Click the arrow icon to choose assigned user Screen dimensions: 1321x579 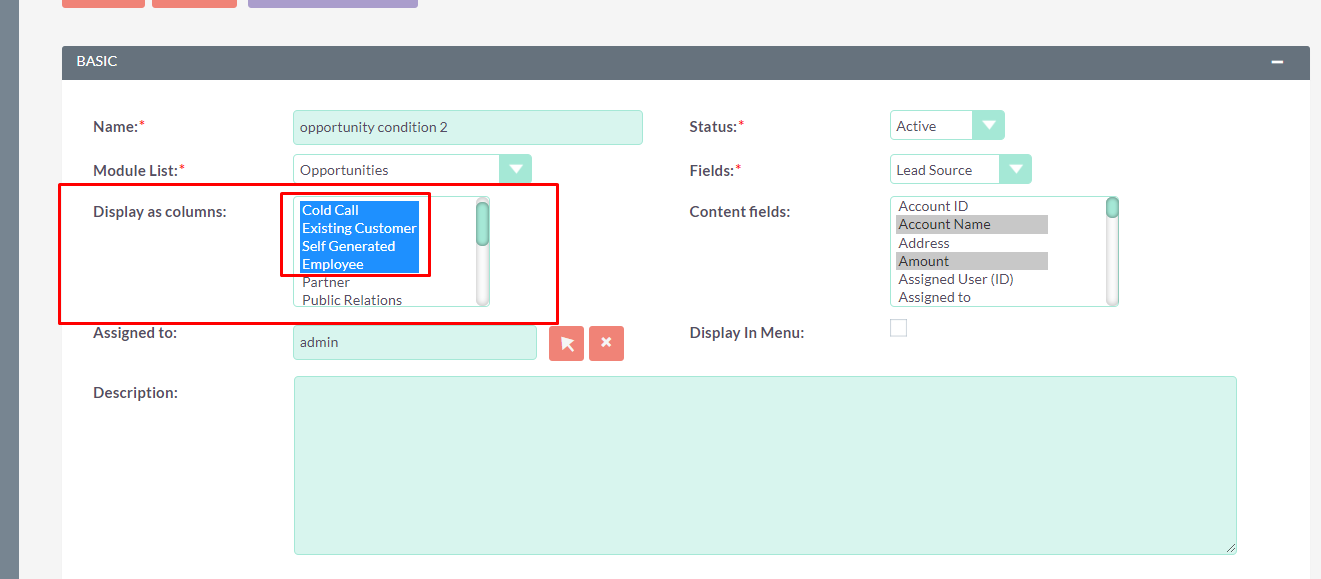tap(566, 343)
